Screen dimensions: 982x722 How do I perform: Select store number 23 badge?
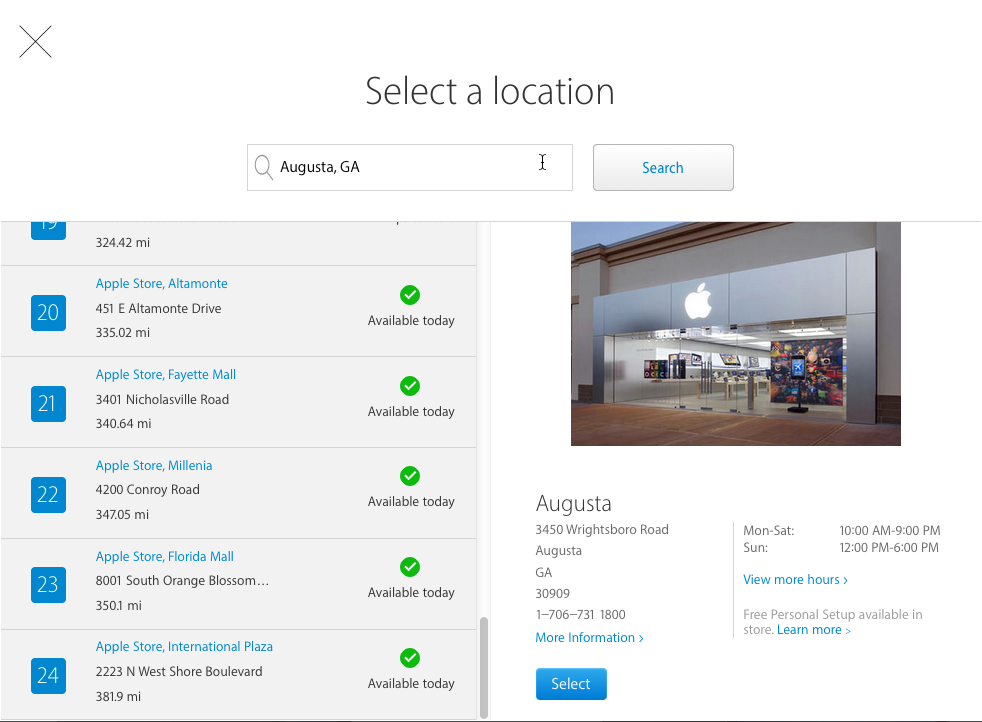(x=48, y=585)
